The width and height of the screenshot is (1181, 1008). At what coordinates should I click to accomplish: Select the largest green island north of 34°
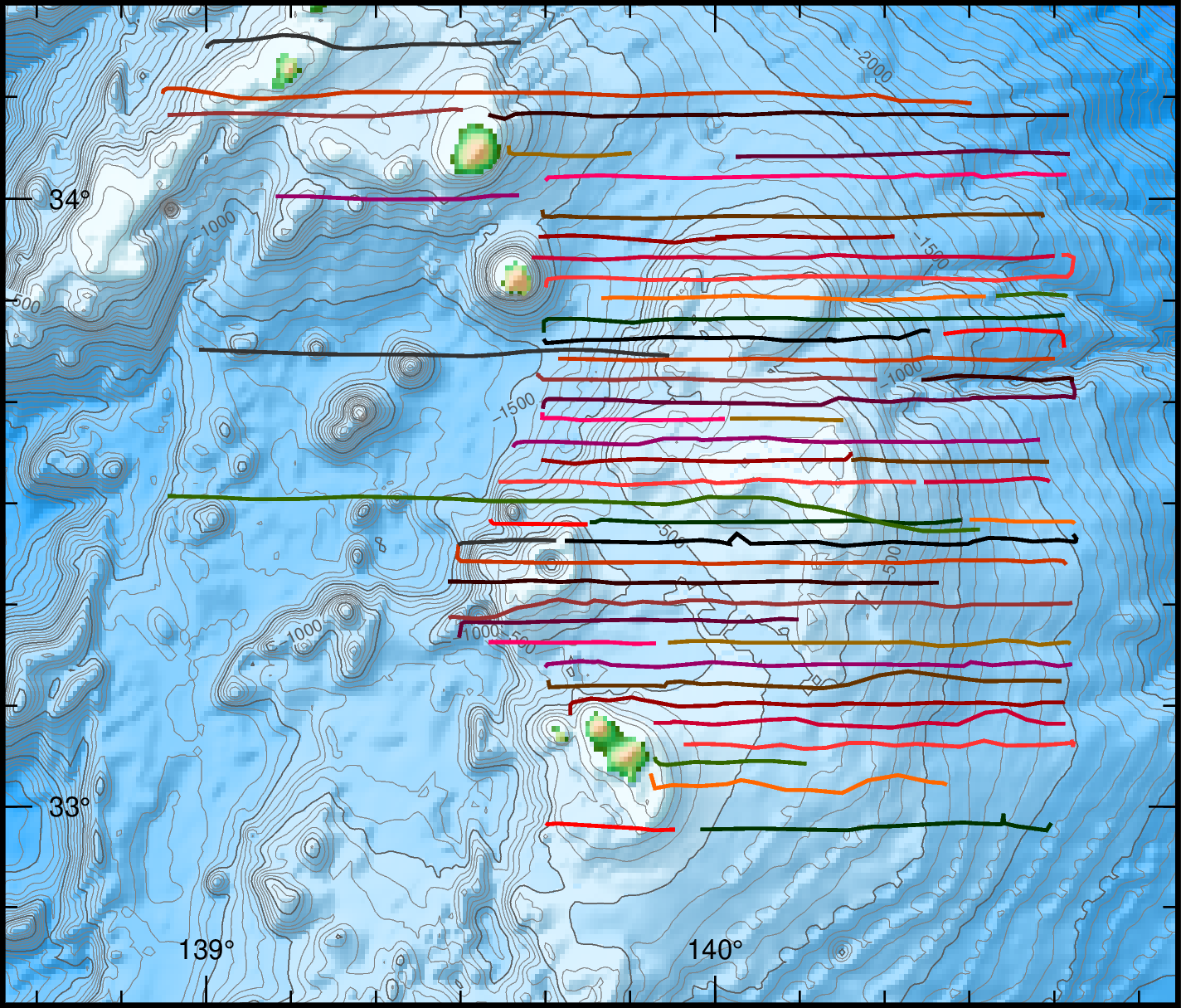(x=477, y=150)
